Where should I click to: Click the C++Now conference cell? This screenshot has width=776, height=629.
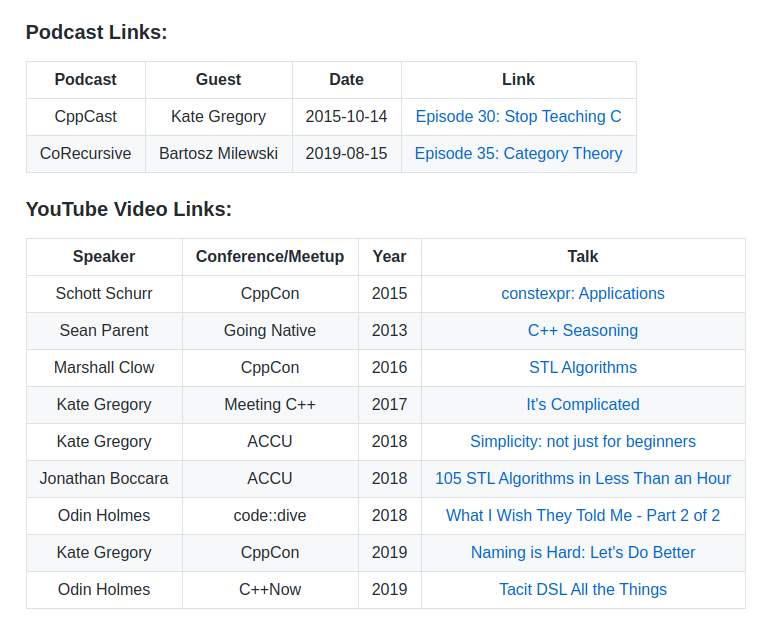270,590
